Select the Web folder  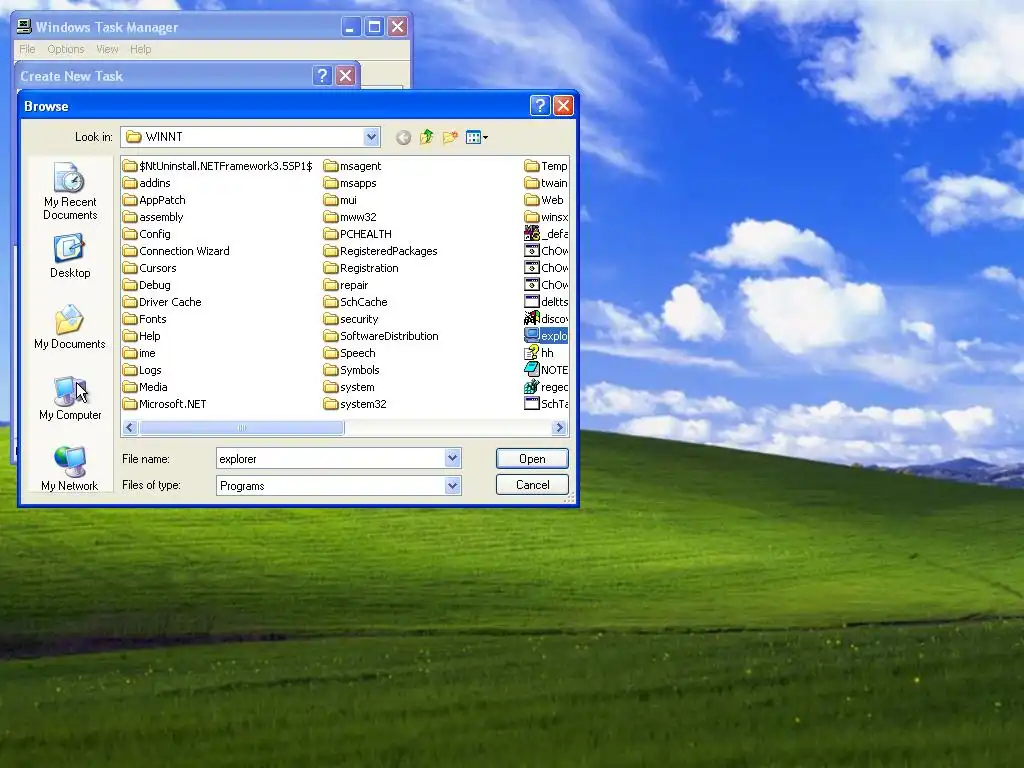tap(544, 200)
